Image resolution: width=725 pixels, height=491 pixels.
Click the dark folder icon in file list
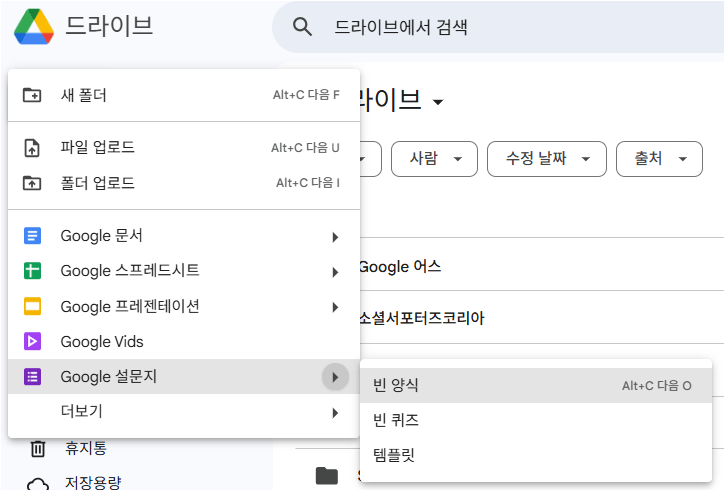tap(327, 476)
